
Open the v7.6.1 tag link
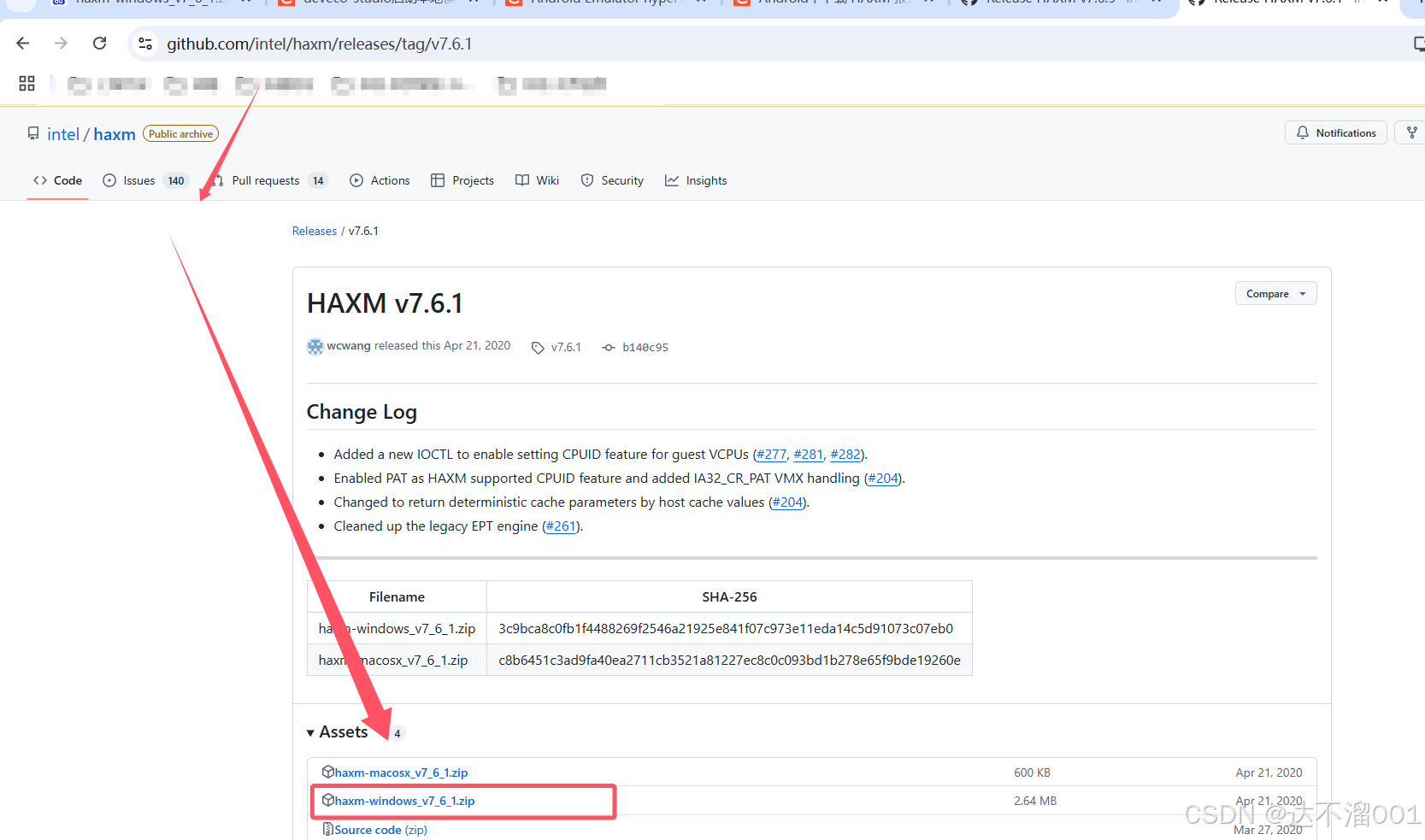(x=566, y=347)
